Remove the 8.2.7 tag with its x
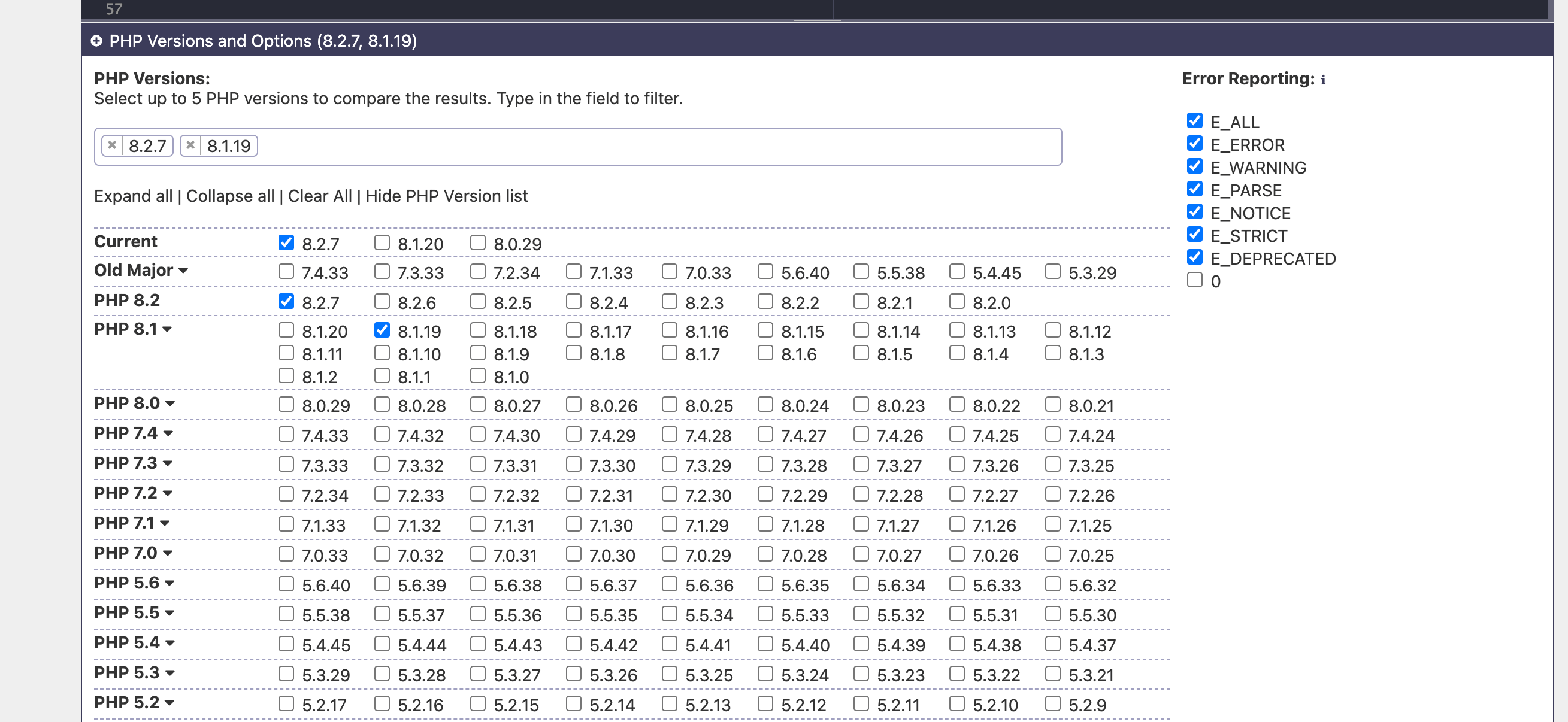 (x=112, y=145)
